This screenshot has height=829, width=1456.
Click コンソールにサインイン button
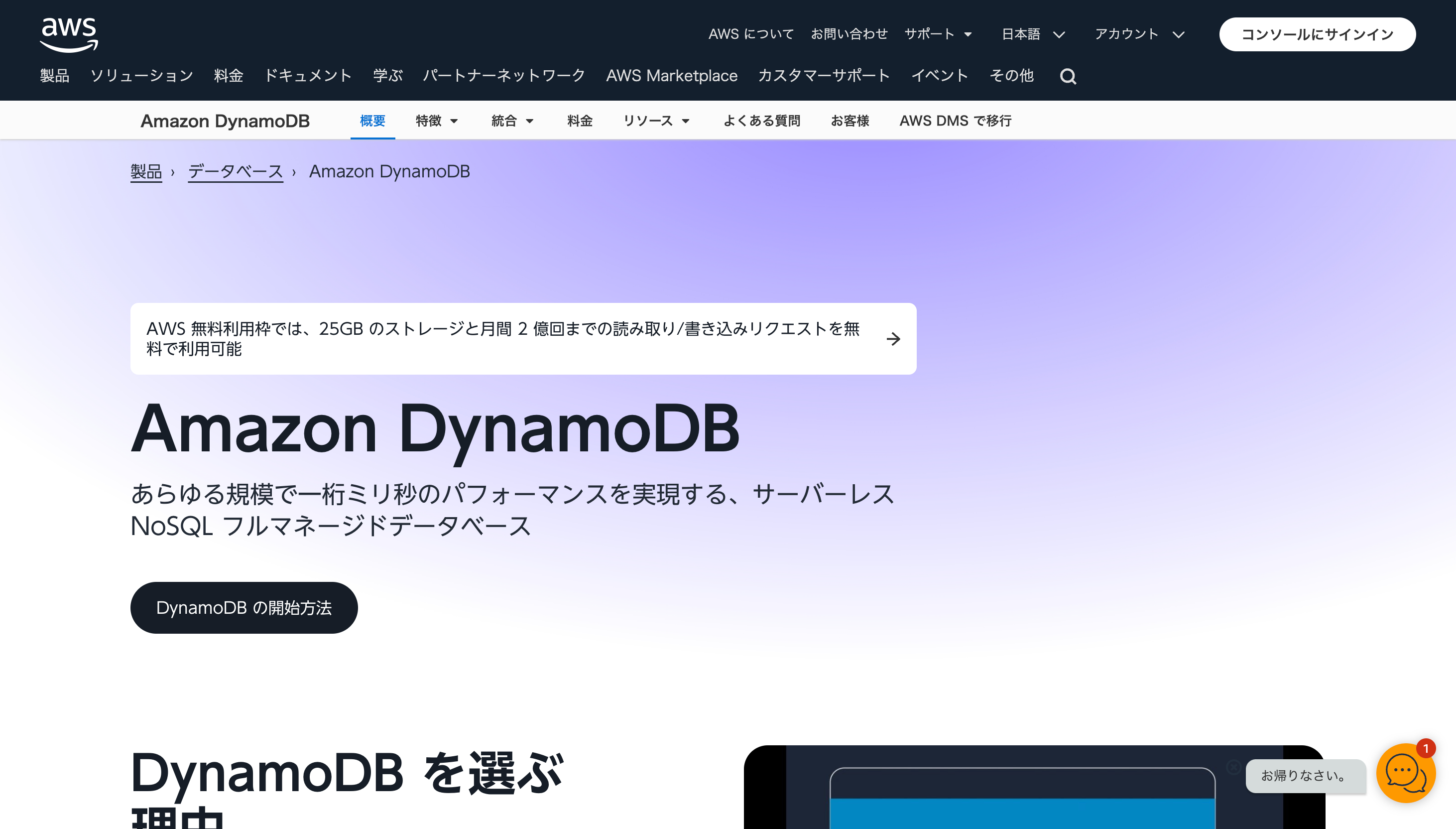click(x=1317, y=34)
